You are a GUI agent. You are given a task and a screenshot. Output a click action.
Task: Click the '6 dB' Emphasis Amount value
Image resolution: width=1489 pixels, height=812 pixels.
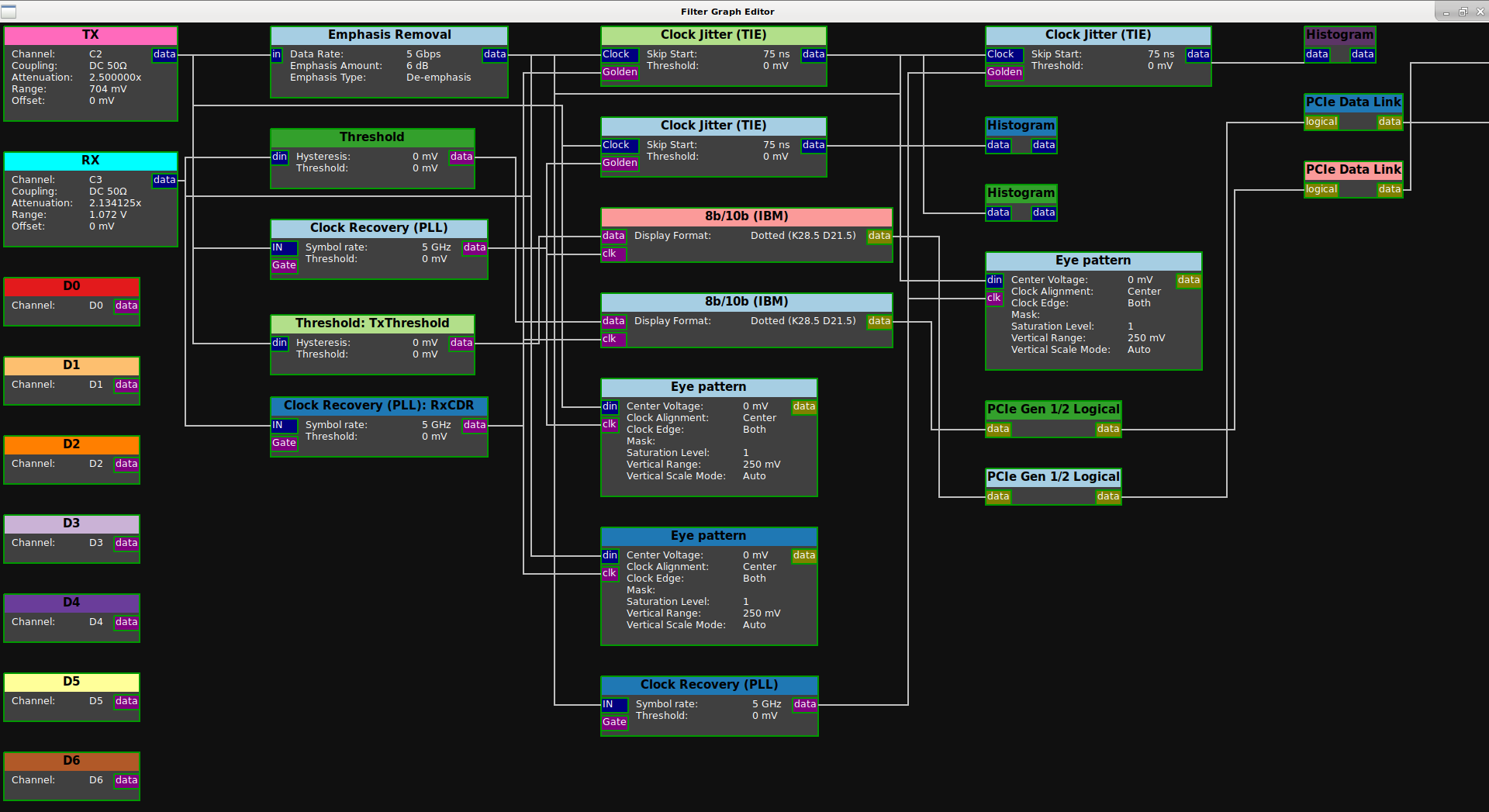click(417, 66)
